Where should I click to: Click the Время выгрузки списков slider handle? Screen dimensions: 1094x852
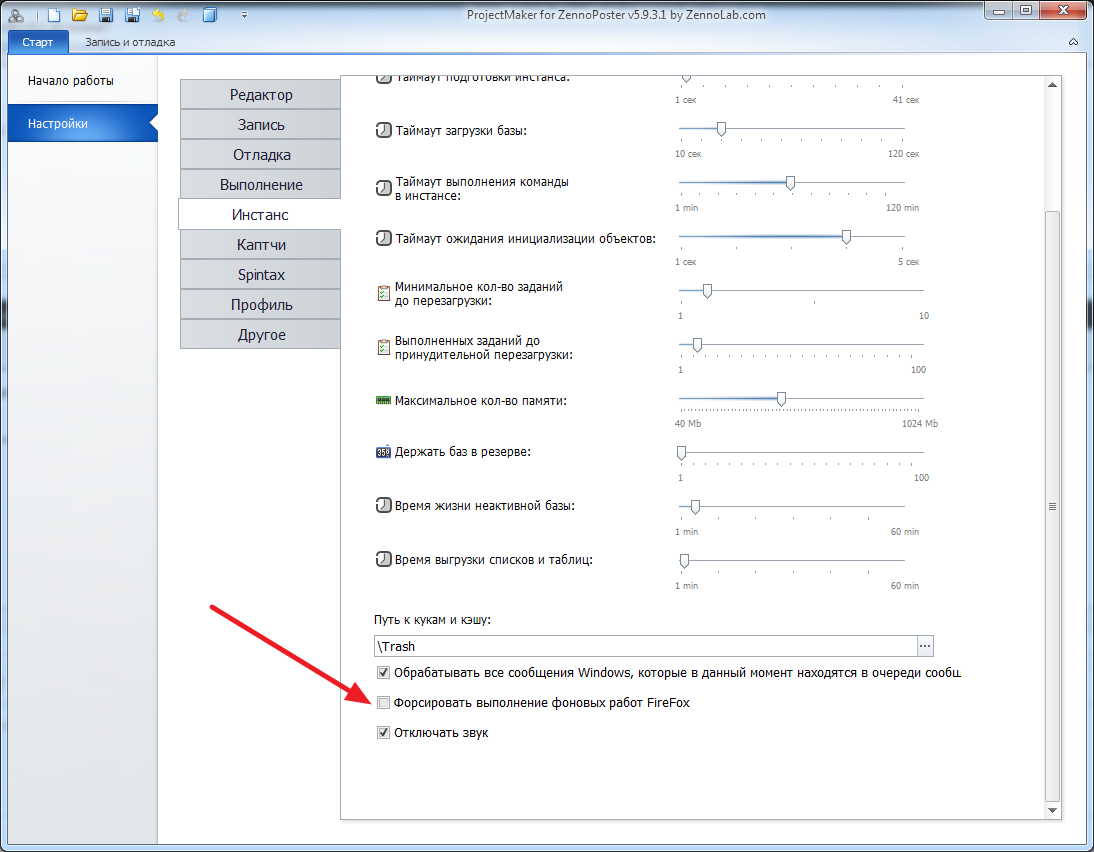click(684, 561)
